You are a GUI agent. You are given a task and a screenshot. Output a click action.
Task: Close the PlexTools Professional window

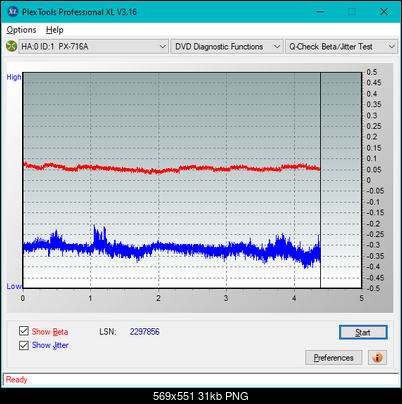coord(384,12)
